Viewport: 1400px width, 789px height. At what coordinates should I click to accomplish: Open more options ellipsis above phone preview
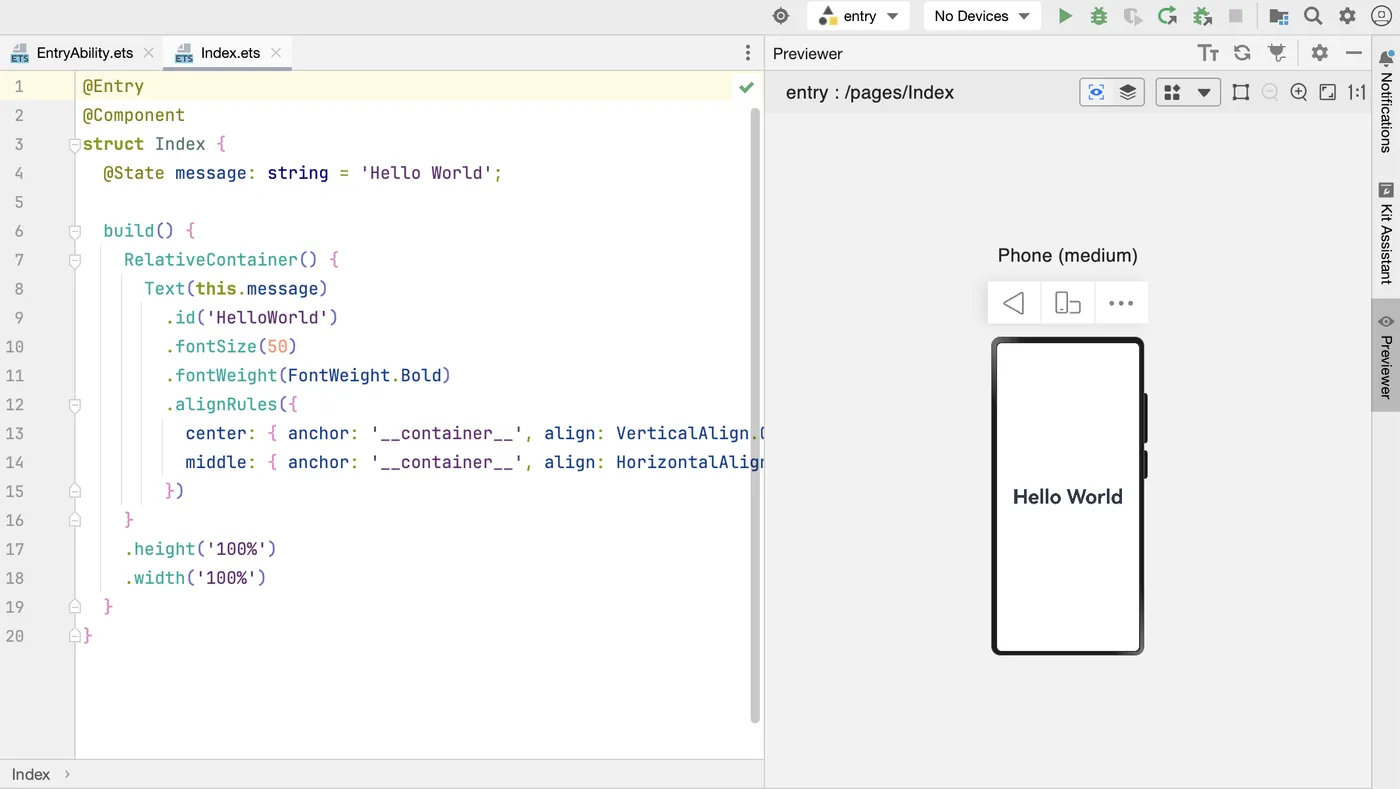click(x=1121, y=303)
